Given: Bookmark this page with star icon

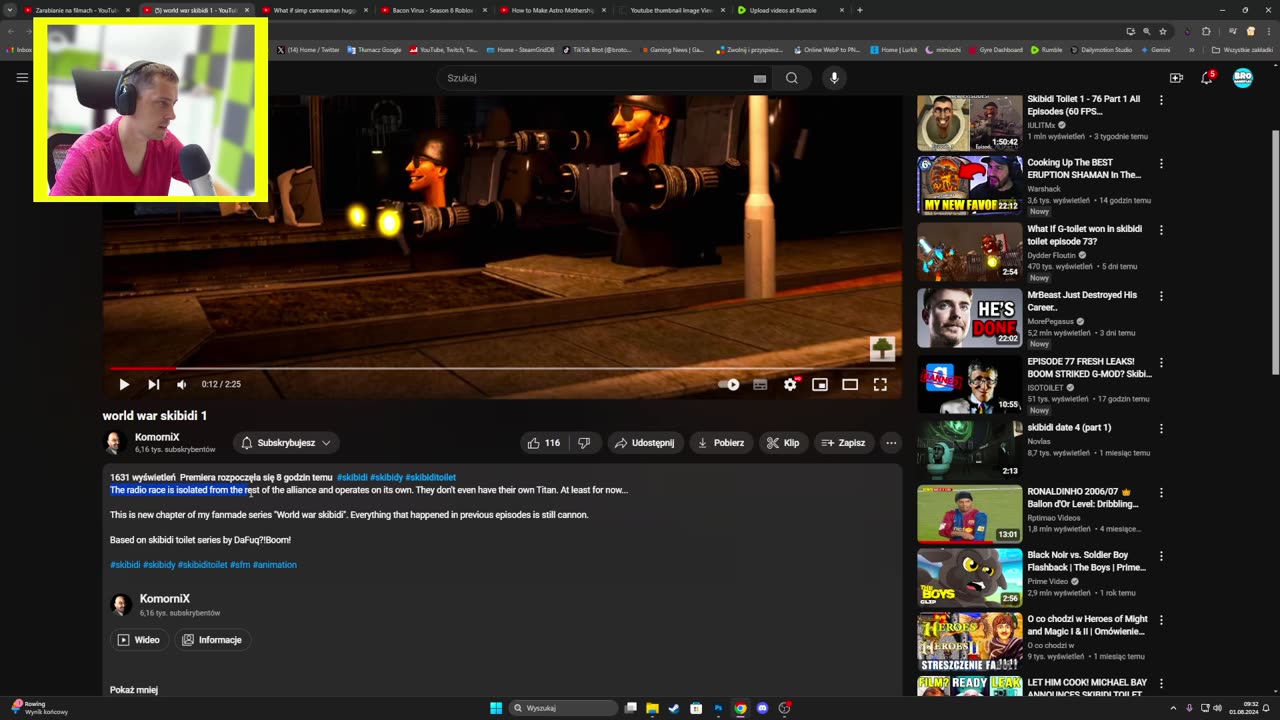Looking at the screenshot, I should pos(1163,31).
